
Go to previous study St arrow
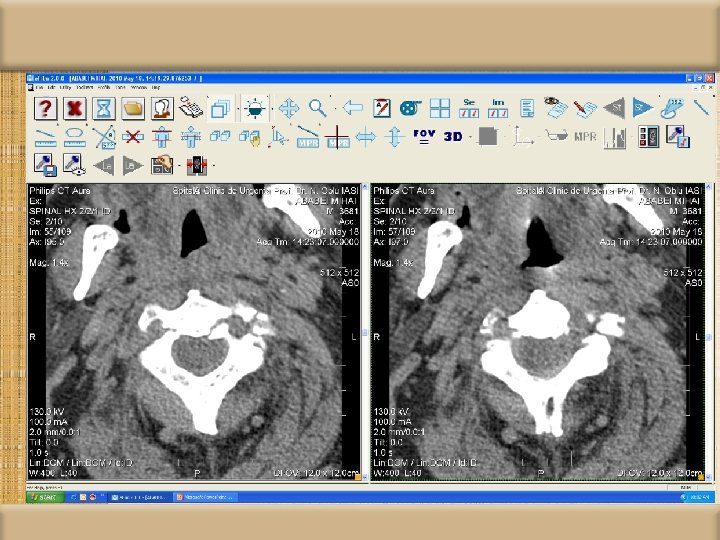[614, 108]
